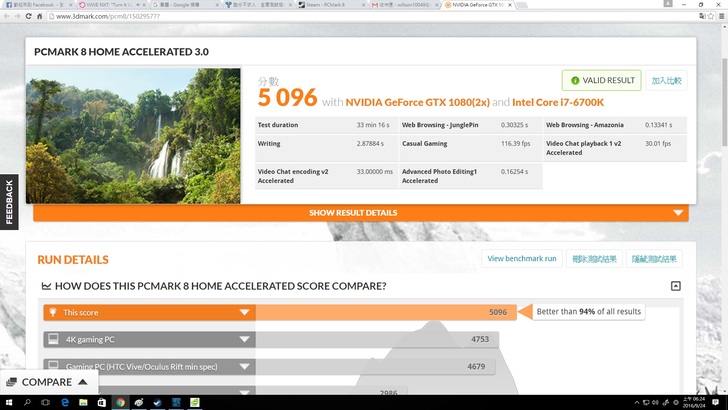Switch to the WWE NXT tab
Screen dimensions: 728x410
pos(111,5)
